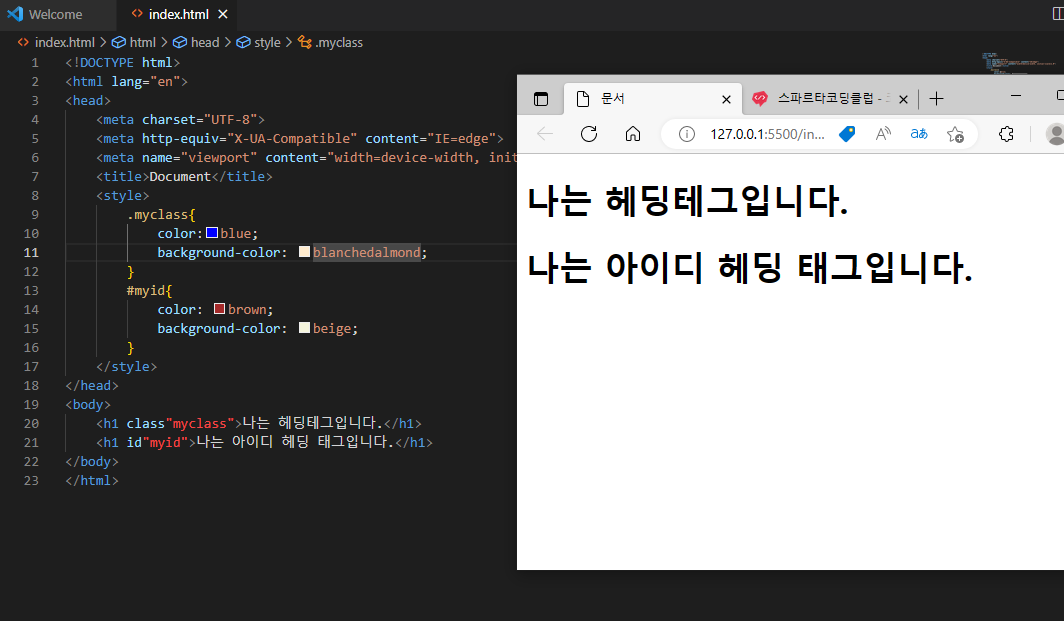Click line number 11 in the gutter
This screenshot has height=621, width=1064.
pos(31,252)
